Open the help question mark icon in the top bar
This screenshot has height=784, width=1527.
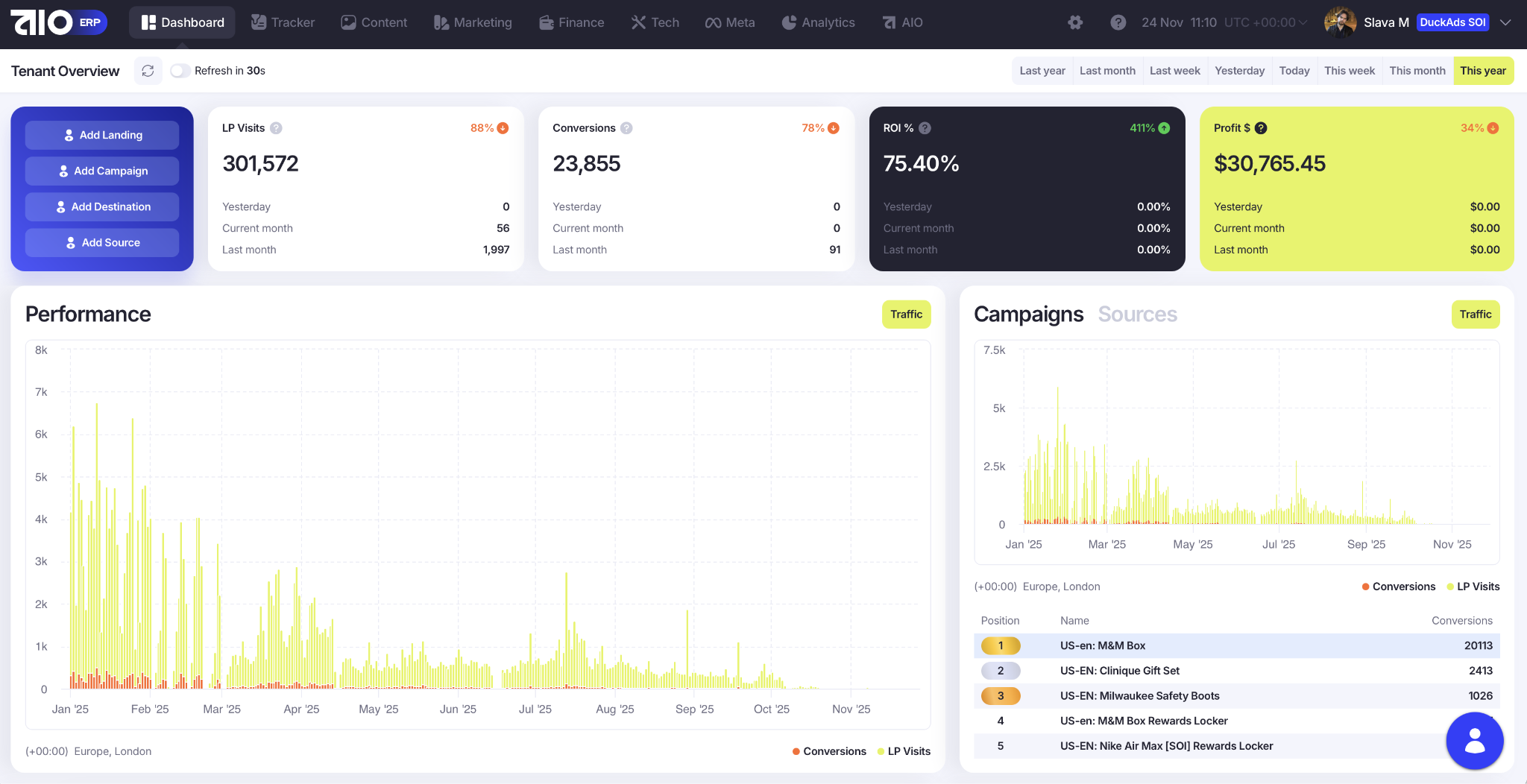point(1118,22)
